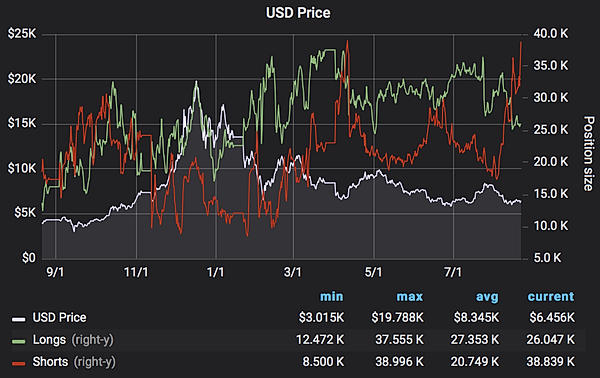The height and width of the screenshot is (378, 600).
Task: Click the 3/1 x-axis date label
Action: [293, 272]
